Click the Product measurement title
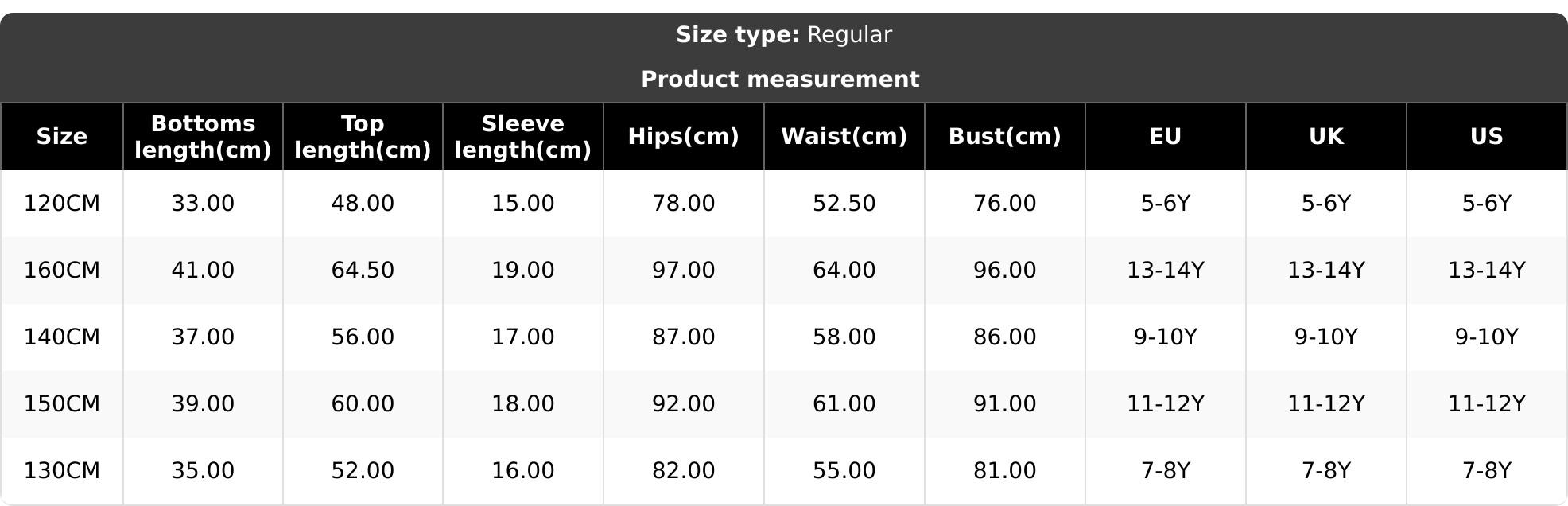Viewport: 1568px width, 506px height. (780, 80)
